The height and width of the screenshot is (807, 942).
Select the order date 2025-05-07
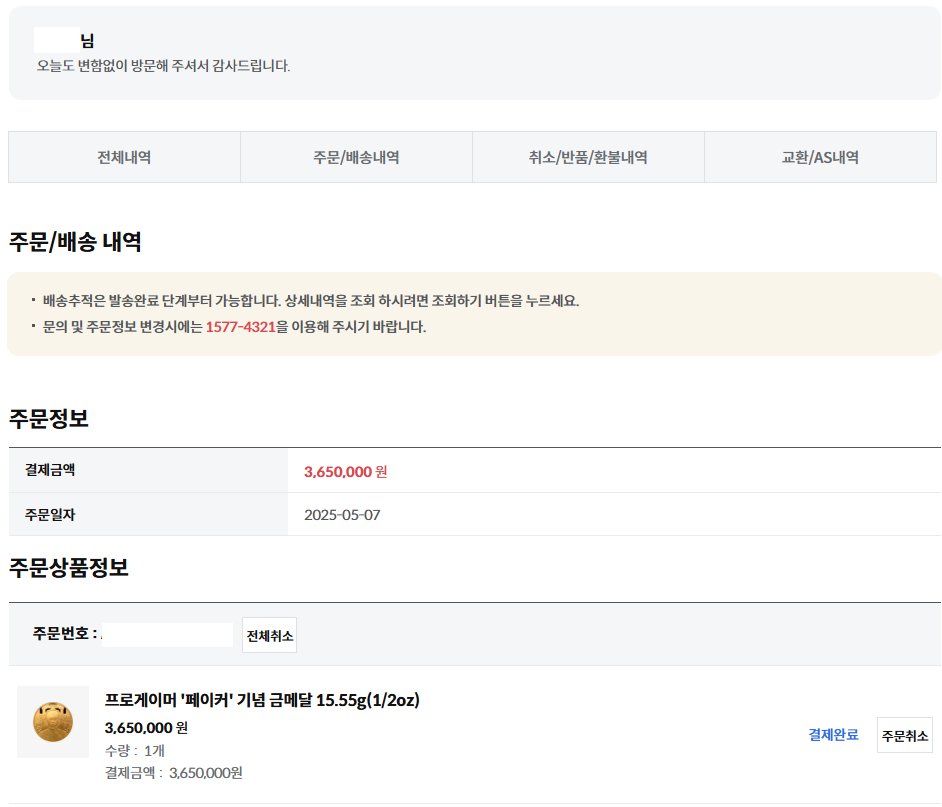pos(342,515)
